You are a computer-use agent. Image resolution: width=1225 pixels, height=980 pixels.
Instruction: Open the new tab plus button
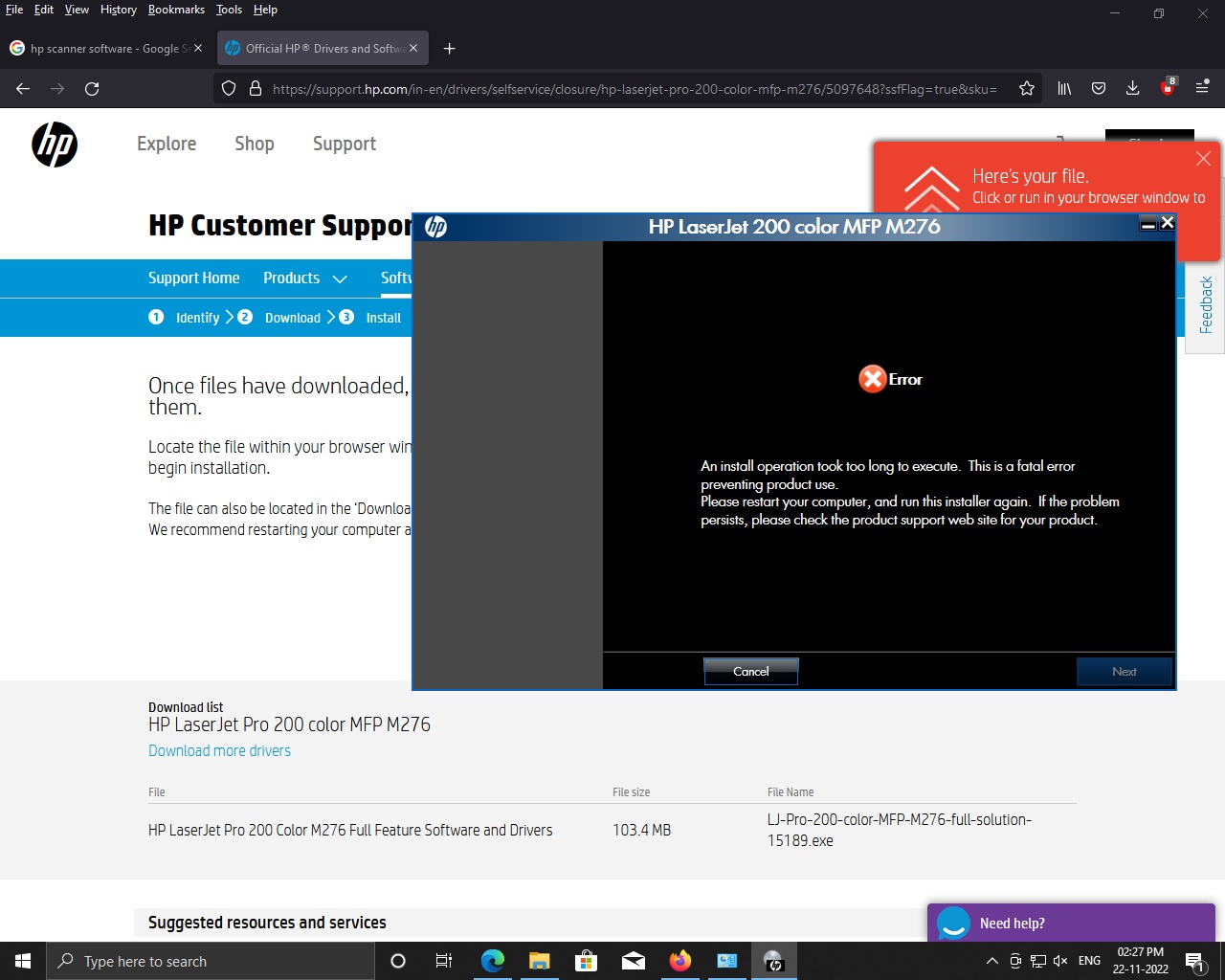coord(450,49)
